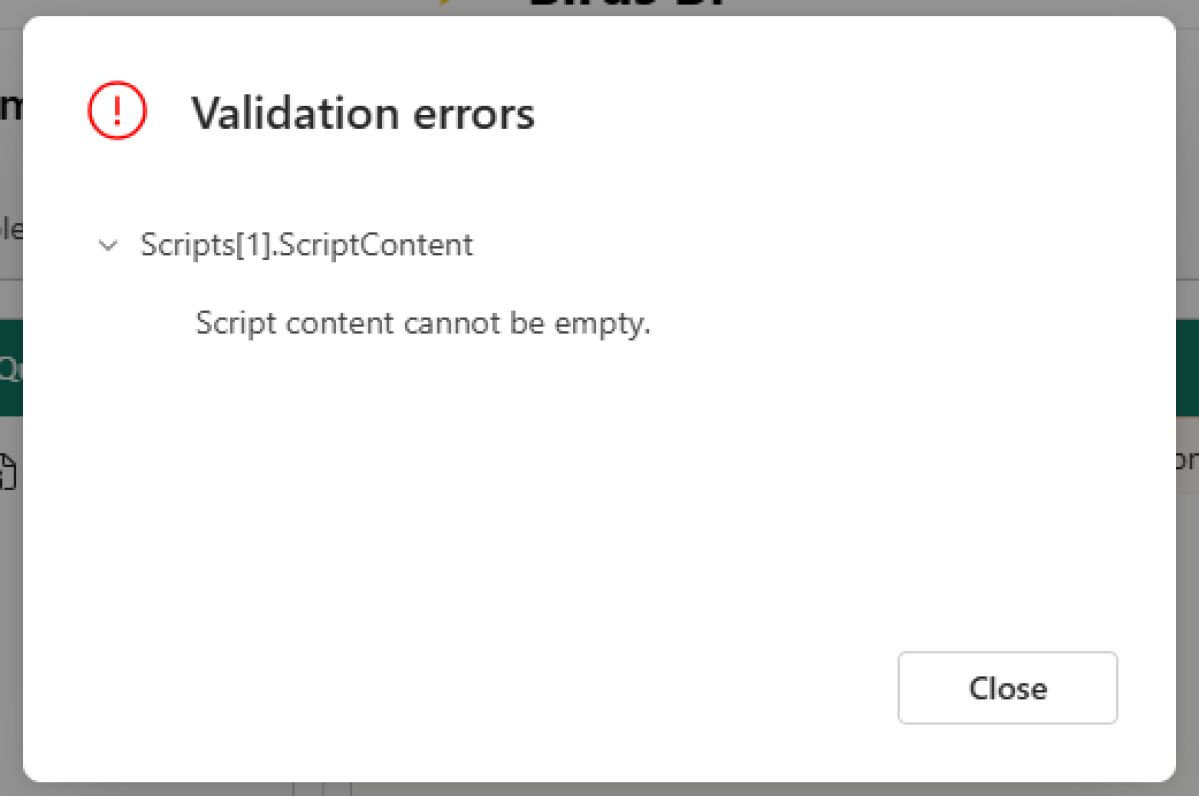
Task: Click the cut-off bold title above the dialog
Action: (627, 4)
